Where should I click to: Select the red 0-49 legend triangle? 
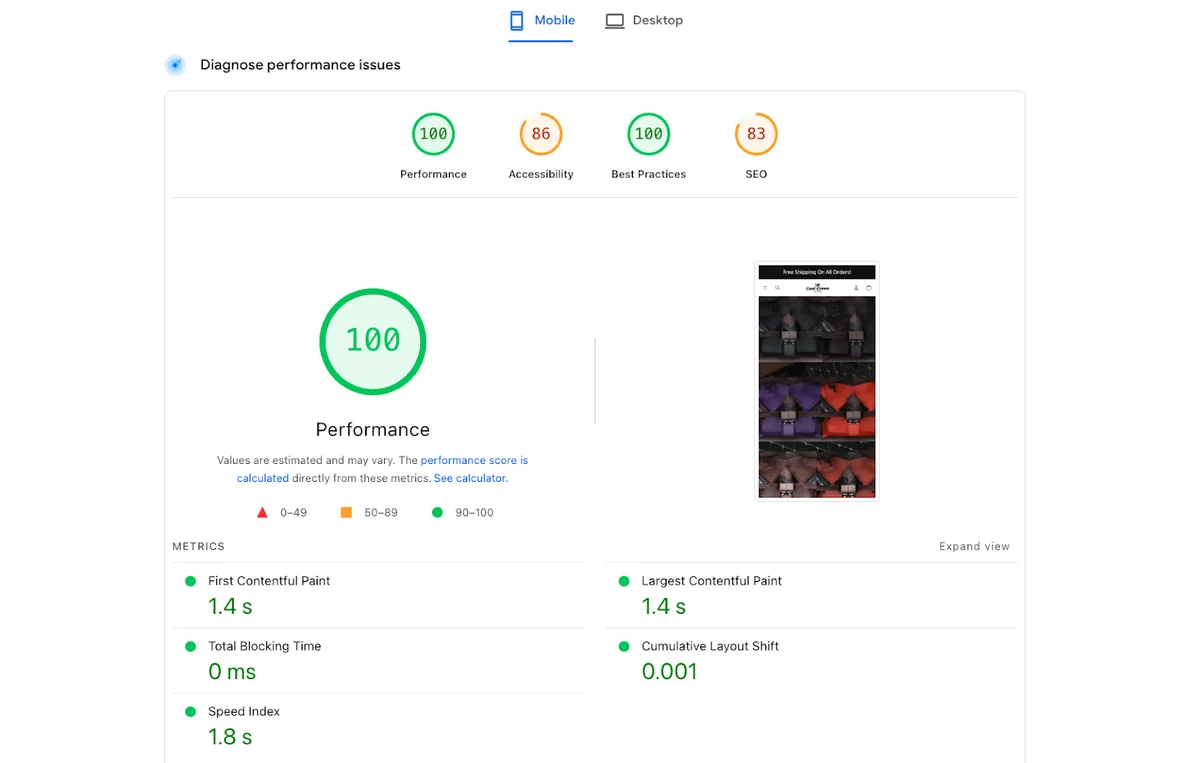pyautogui.click(x=259, y=512)
